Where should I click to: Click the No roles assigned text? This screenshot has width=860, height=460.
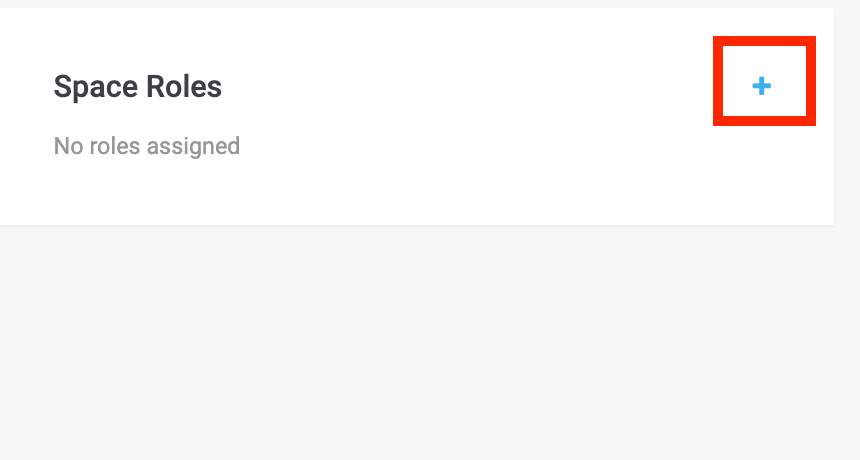pos(147,146)
